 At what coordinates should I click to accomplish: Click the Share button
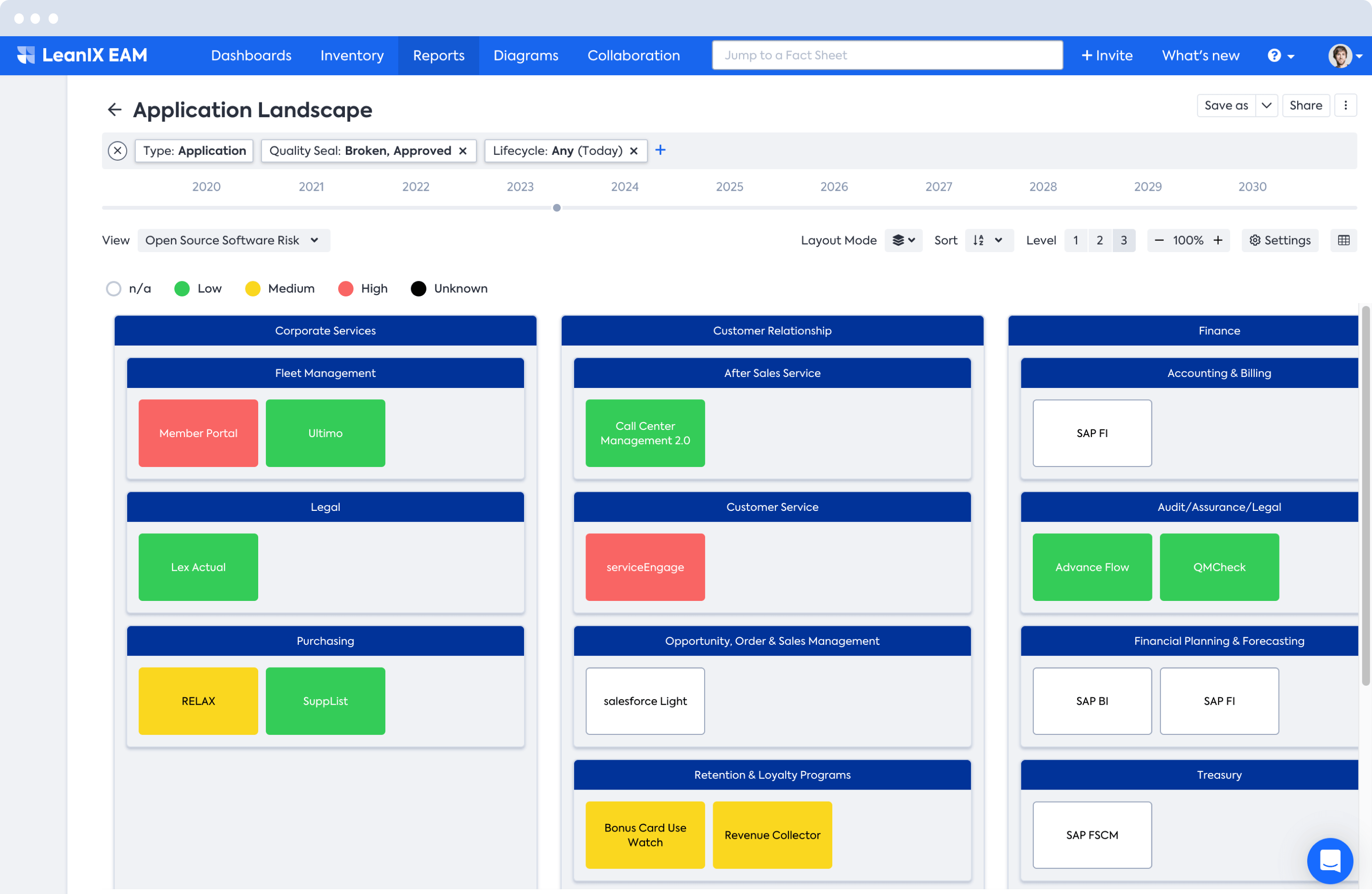pos(1306,105)
